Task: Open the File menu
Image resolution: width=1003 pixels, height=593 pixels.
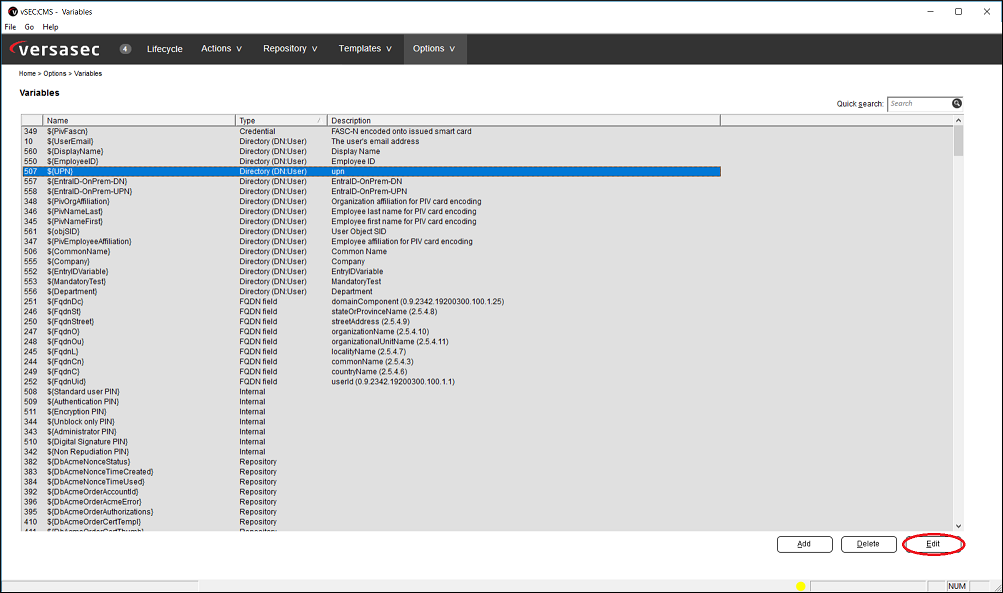Action: click(x=10, y=27)
